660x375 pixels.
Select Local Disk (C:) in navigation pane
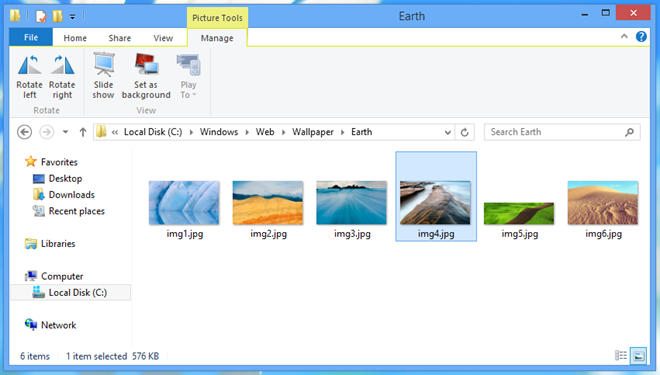coord(70,293)
